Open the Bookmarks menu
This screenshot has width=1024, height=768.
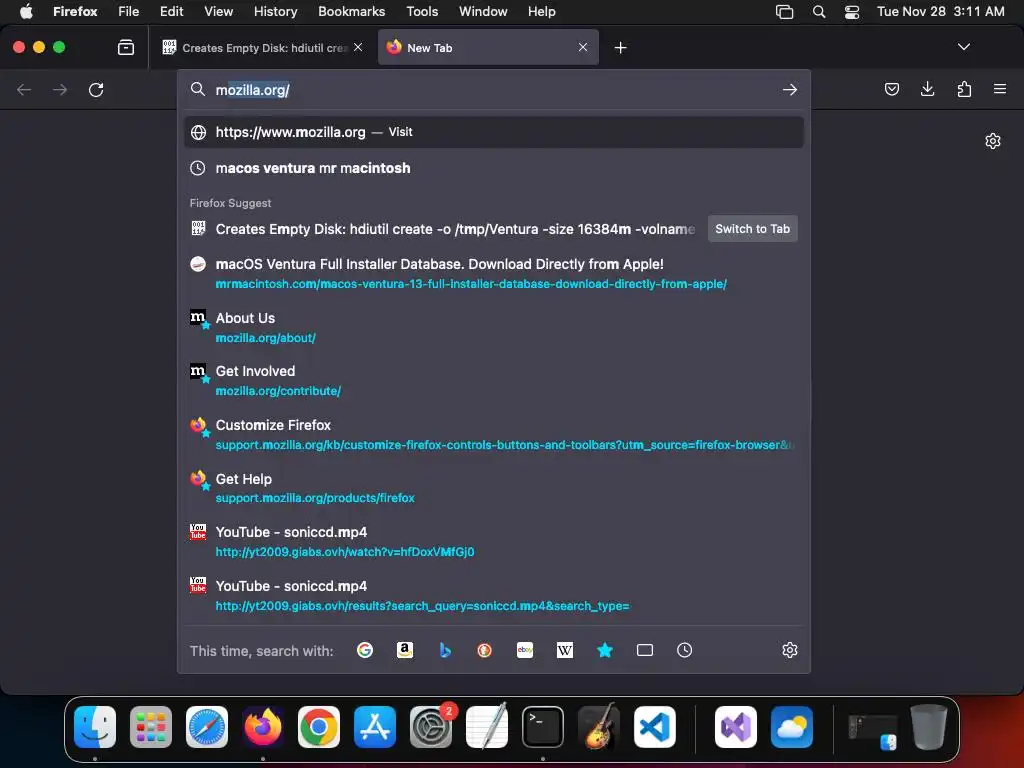(x=351, y=12)
